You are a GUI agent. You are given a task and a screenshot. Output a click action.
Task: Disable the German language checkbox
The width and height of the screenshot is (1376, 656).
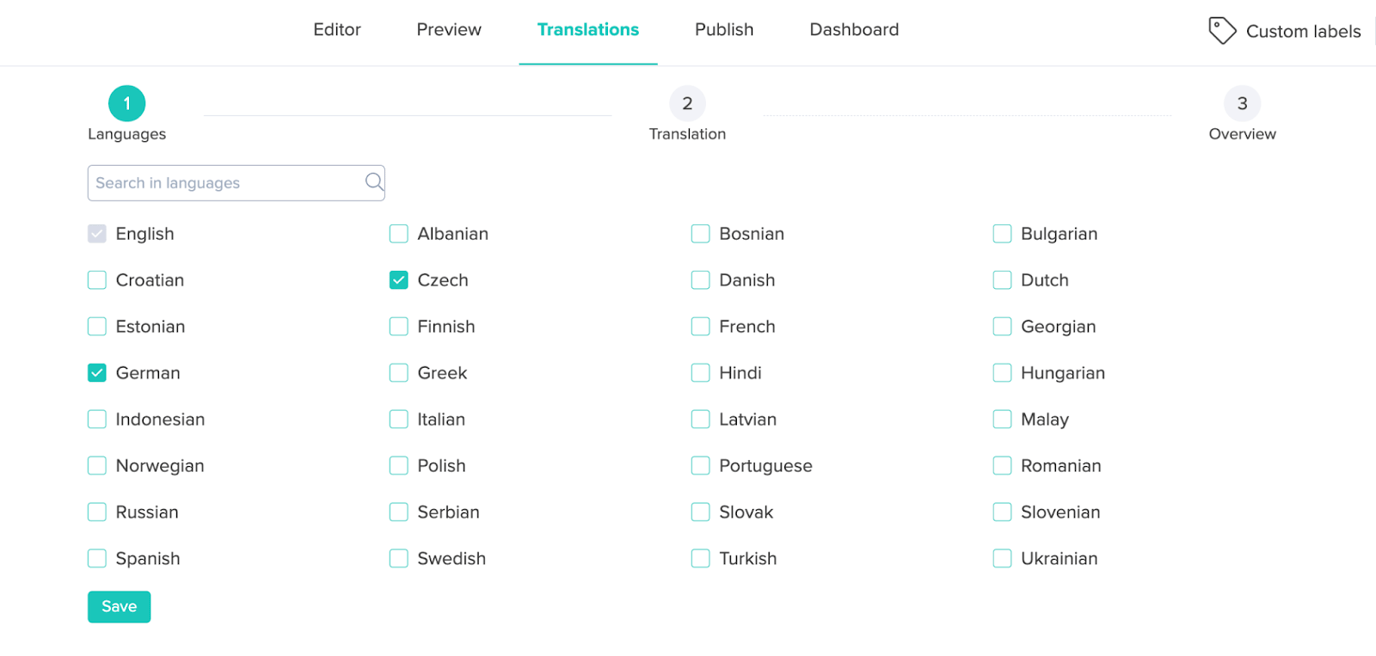(x=97, y=372)
